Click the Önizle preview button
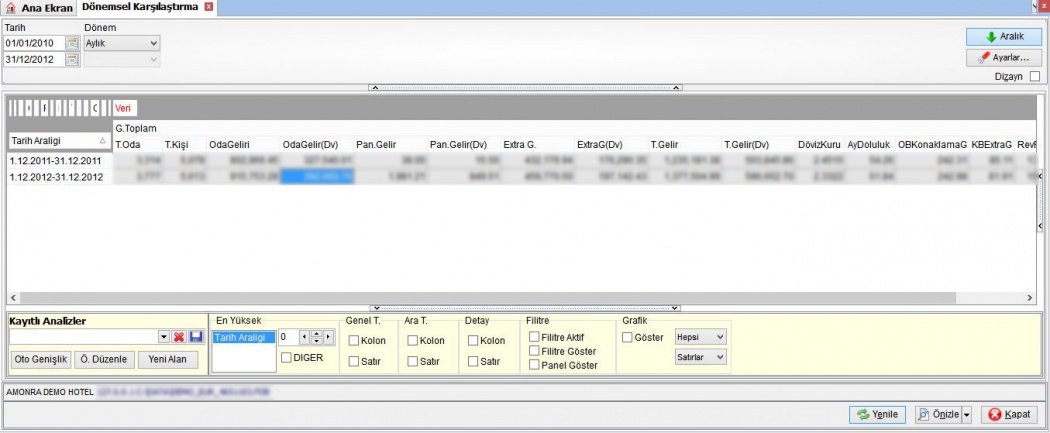1050x433 pixels. click(x=938, y=415)
